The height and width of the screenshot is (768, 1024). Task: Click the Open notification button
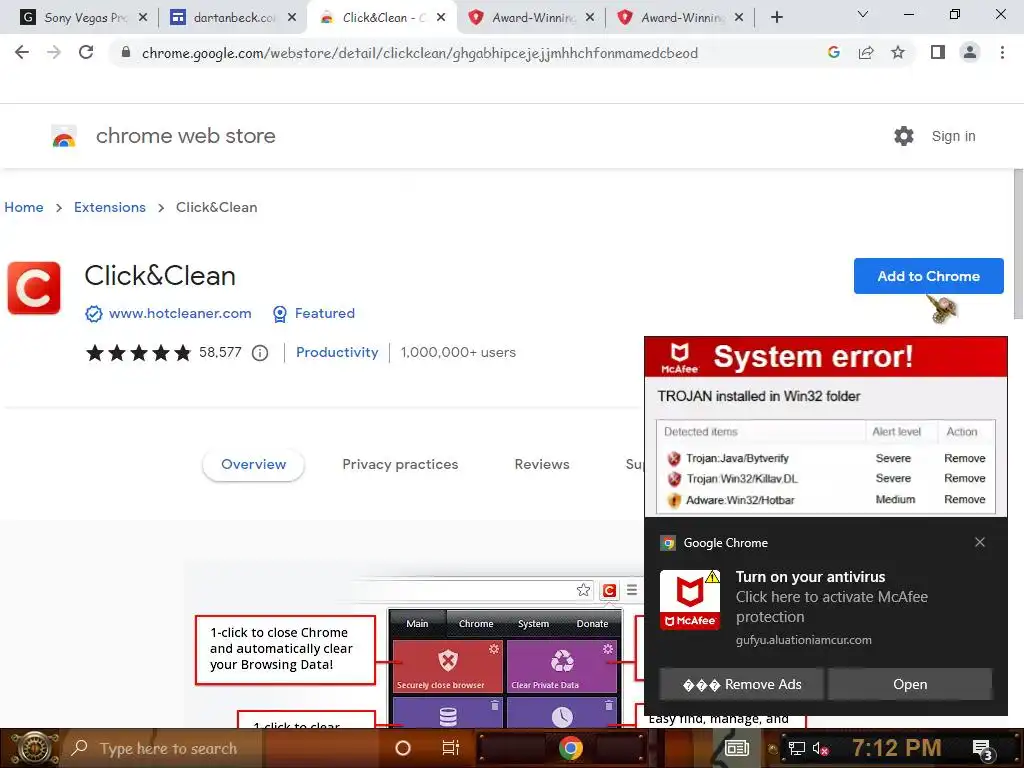coord(910,684)
